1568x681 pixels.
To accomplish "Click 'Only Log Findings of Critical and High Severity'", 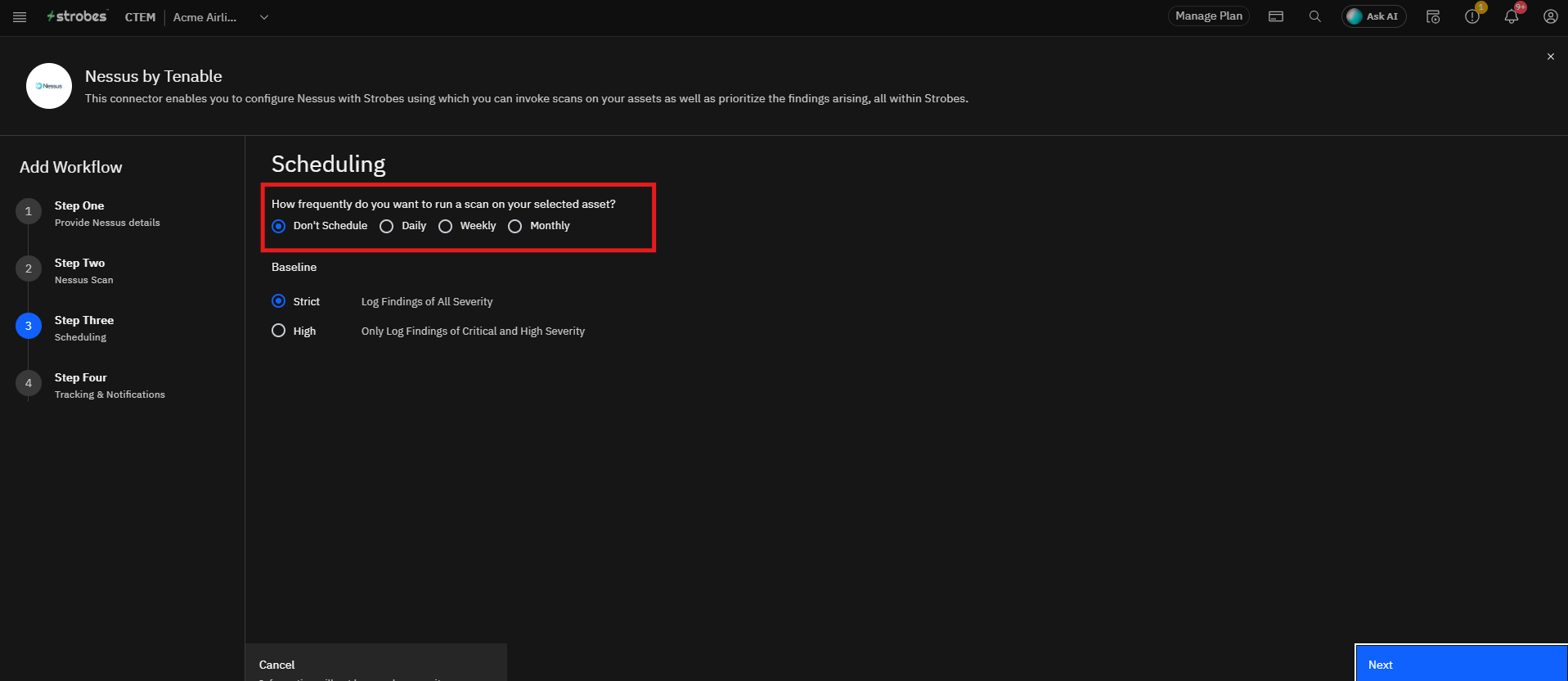I will [x=473, y=331].
